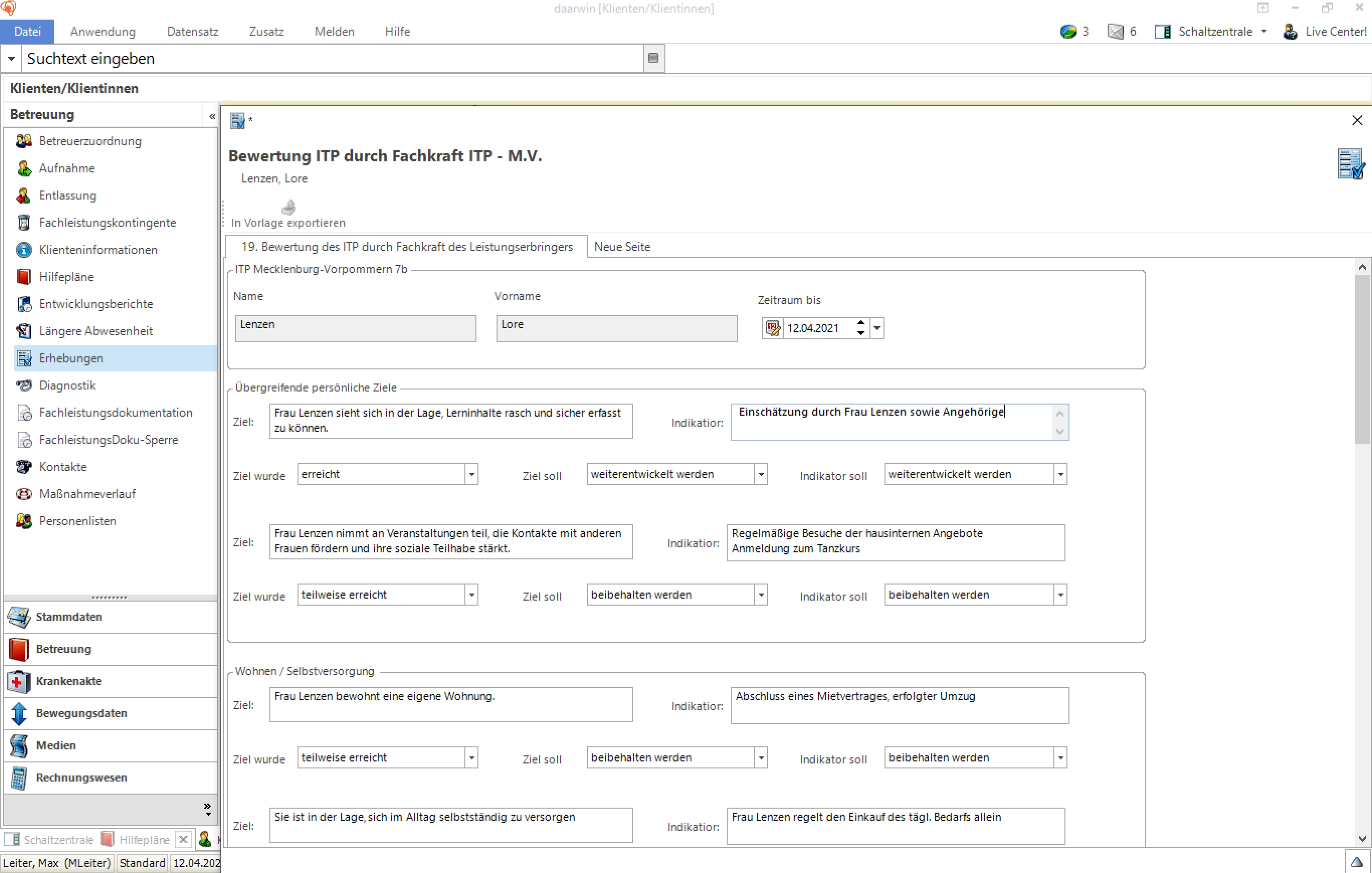Open the Zusatz menu

tap(266, 31)
